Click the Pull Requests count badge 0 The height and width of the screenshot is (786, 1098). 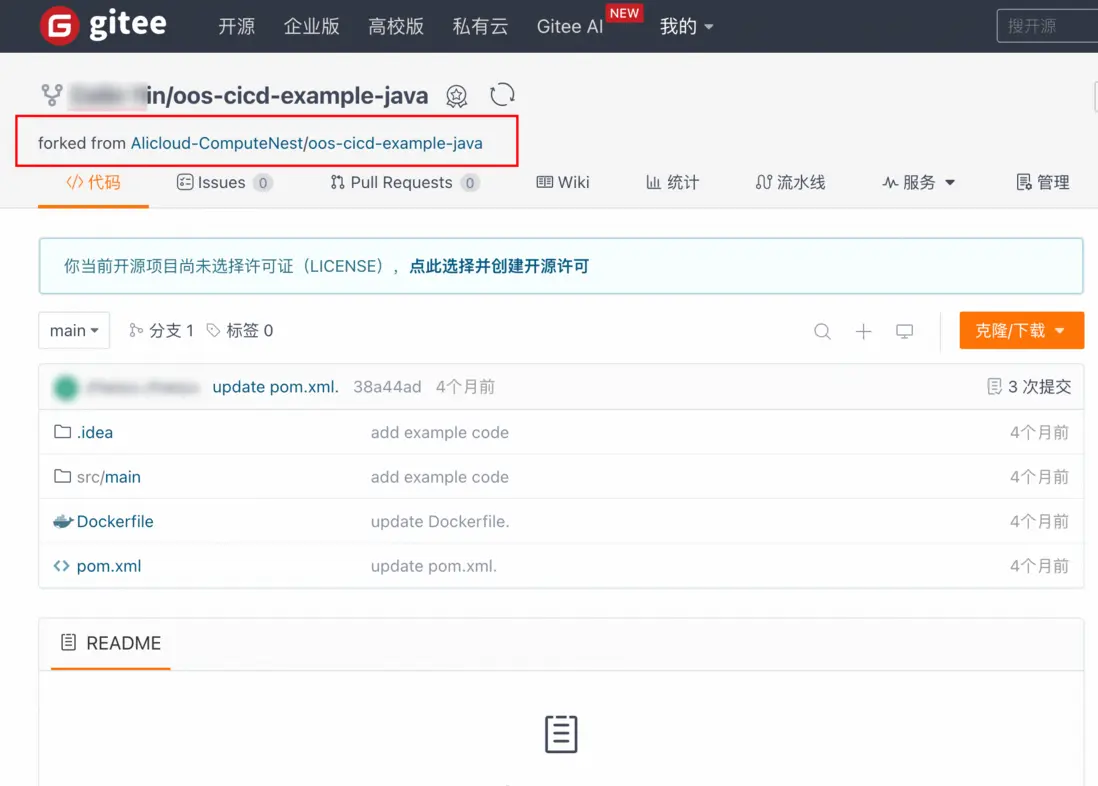(x=470, y=183)
